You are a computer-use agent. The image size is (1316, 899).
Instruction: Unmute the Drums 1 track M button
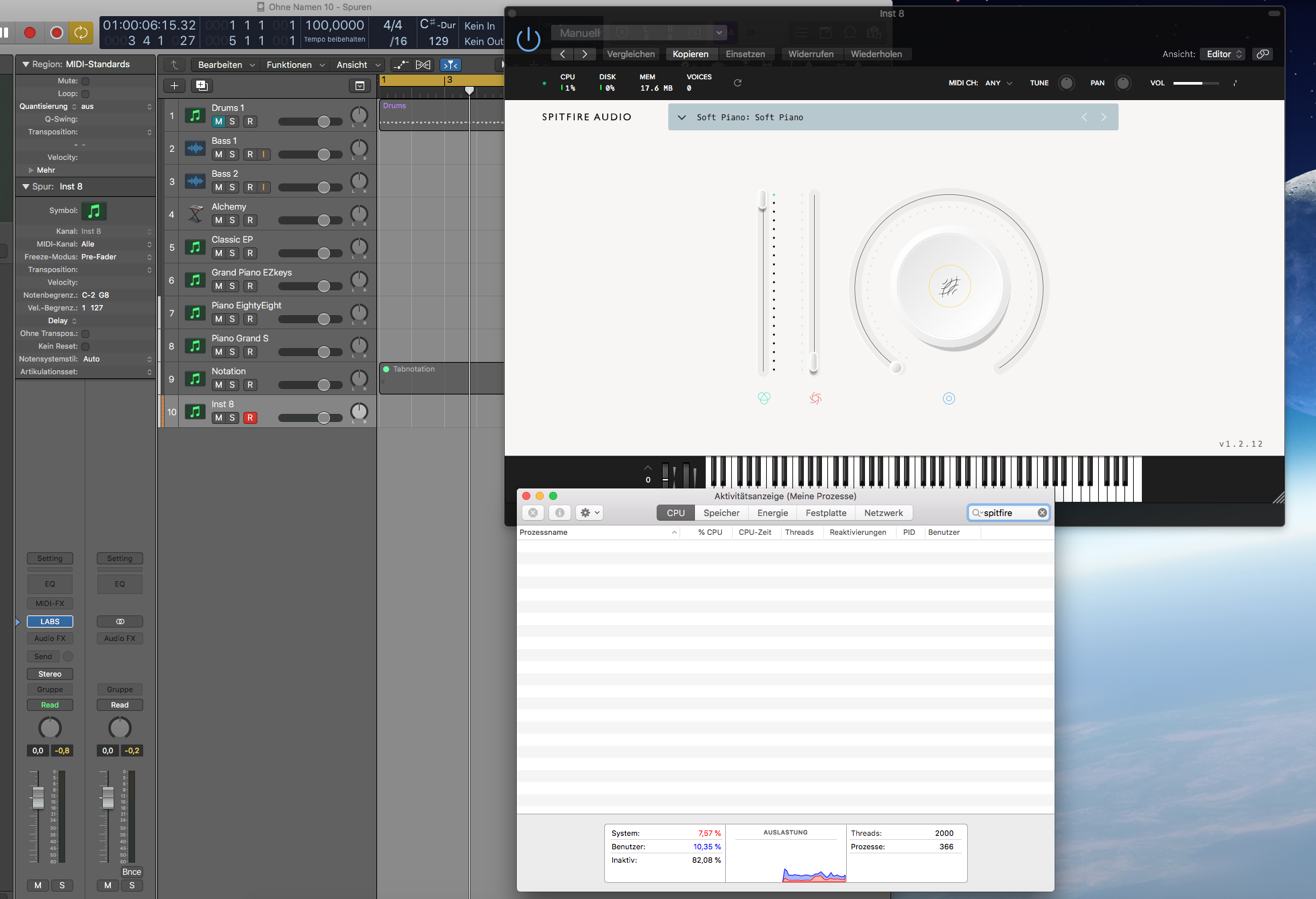click(x=218, y=122)
